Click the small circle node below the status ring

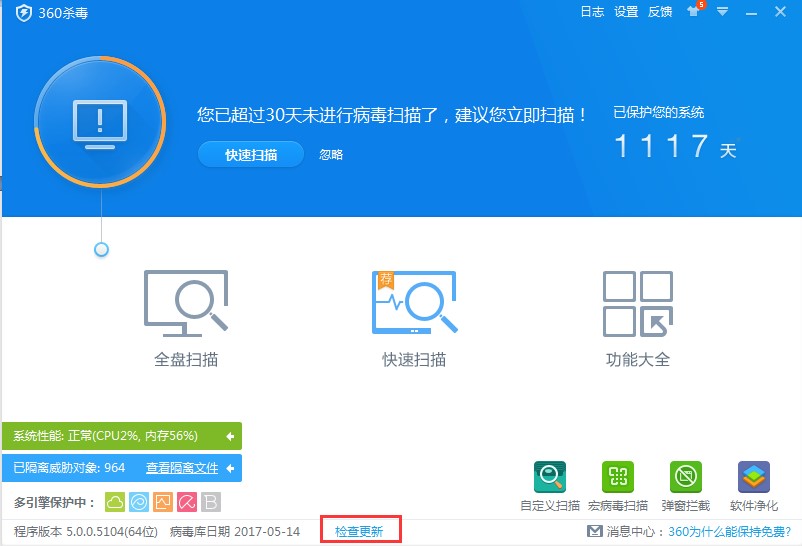[101, 250]
